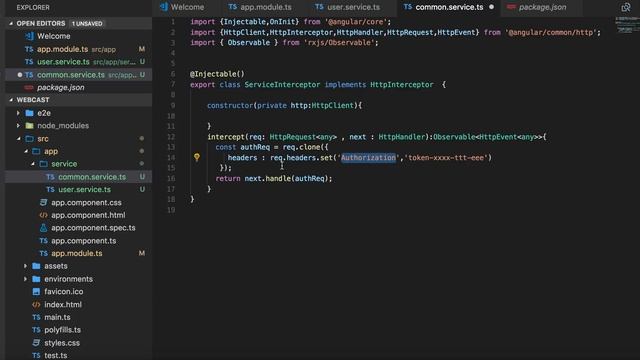Click the assets folder icon

36,266
